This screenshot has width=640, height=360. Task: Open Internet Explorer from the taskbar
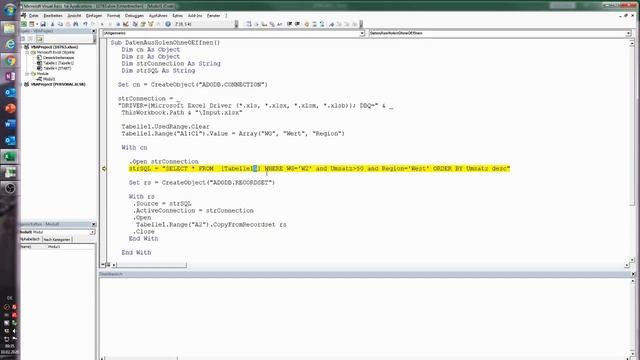click(10, 44)
